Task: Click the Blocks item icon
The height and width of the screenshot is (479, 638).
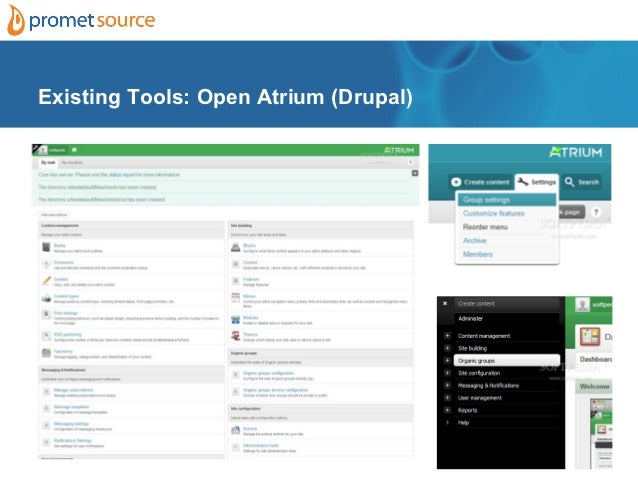Action: pyautogui.click(x=236, y=247)
